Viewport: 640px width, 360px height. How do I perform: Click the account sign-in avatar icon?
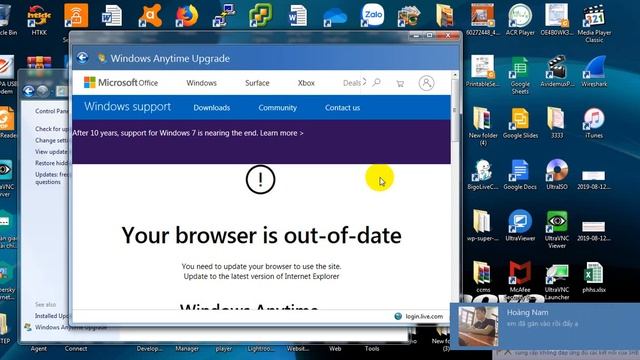pos(426,83)
